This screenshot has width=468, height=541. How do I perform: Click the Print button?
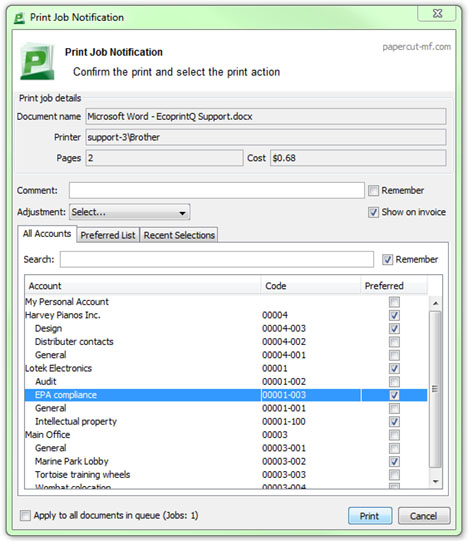pyautogui.click(x=370, y=516)
